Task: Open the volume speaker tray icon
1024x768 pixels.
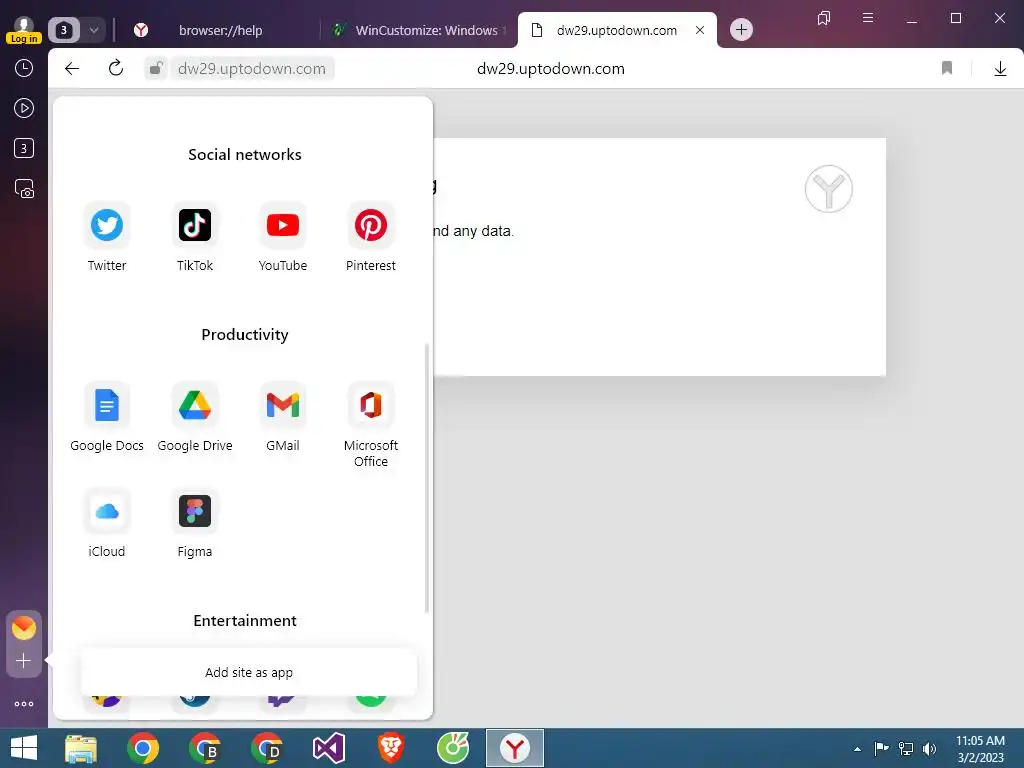Action: (x=929, y=748)
